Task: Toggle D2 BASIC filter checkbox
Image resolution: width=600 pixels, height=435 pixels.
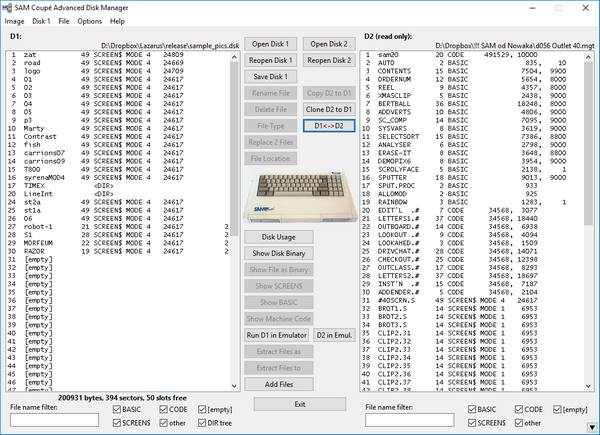Action: click(x=482, y=409)
